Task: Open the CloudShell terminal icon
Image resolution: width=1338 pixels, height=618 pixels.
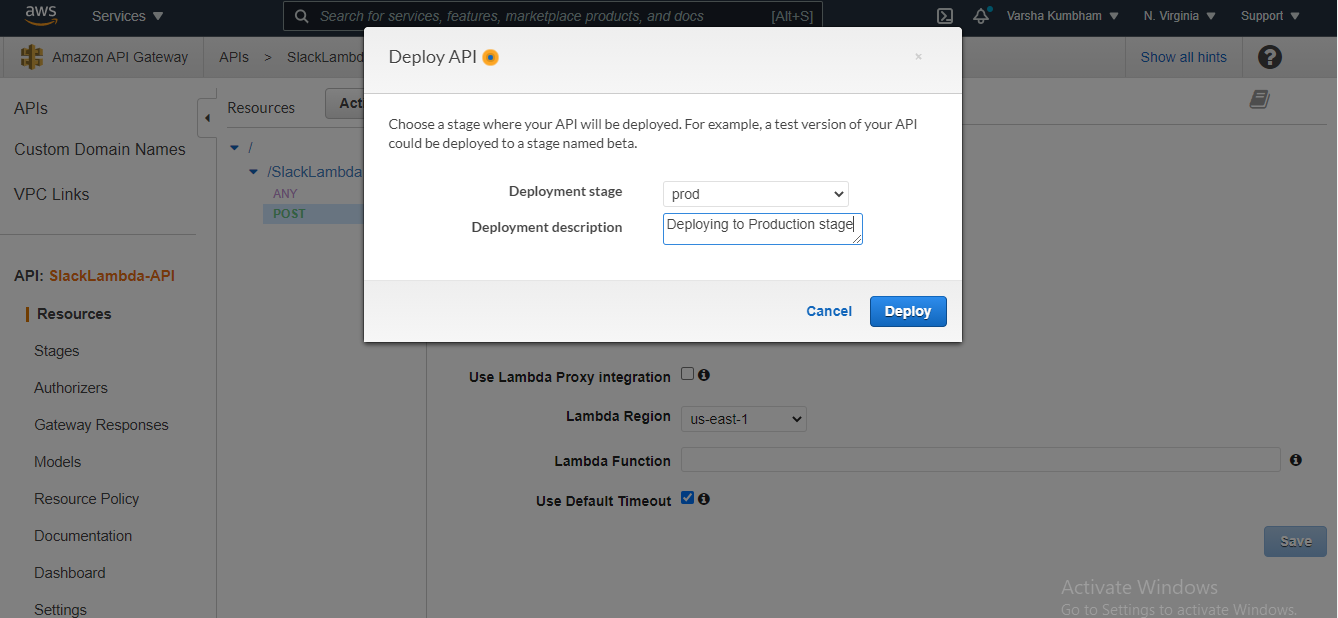Action: click(x=944, y=16)
